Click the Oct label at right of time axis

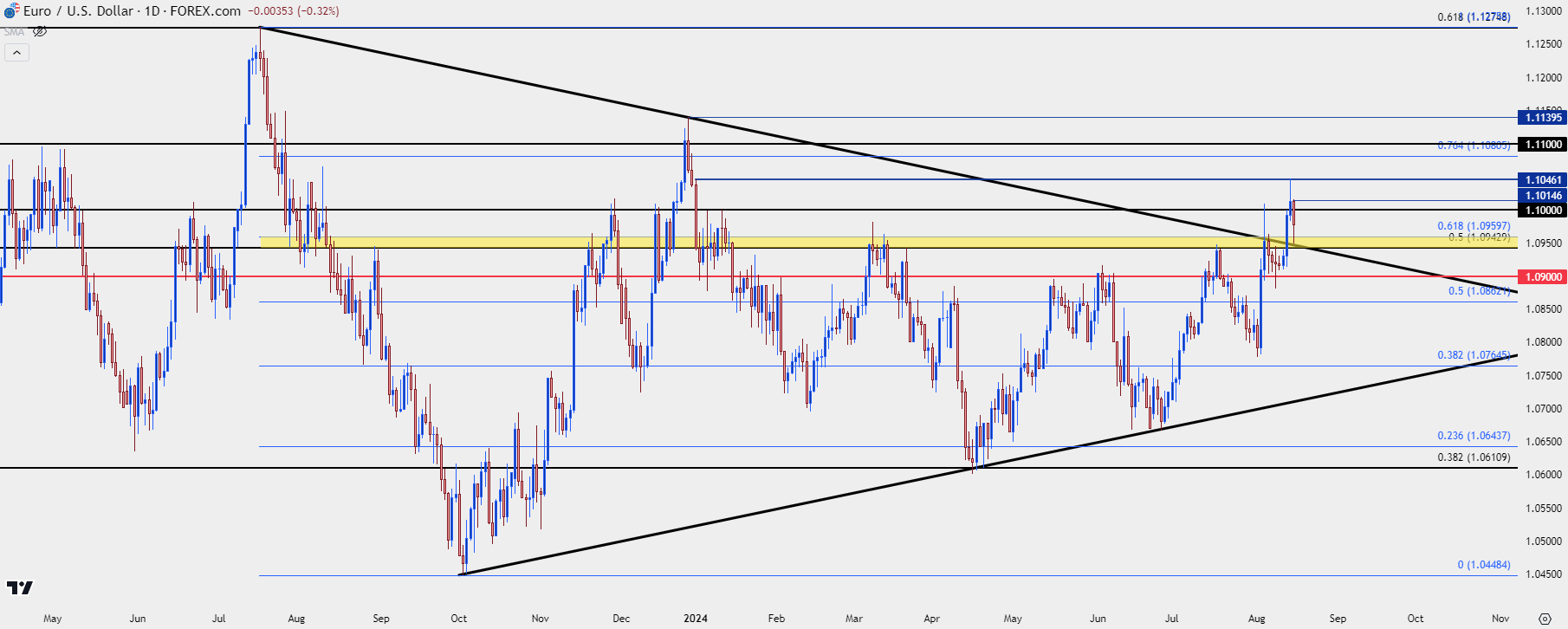[x=1416, y=619]
